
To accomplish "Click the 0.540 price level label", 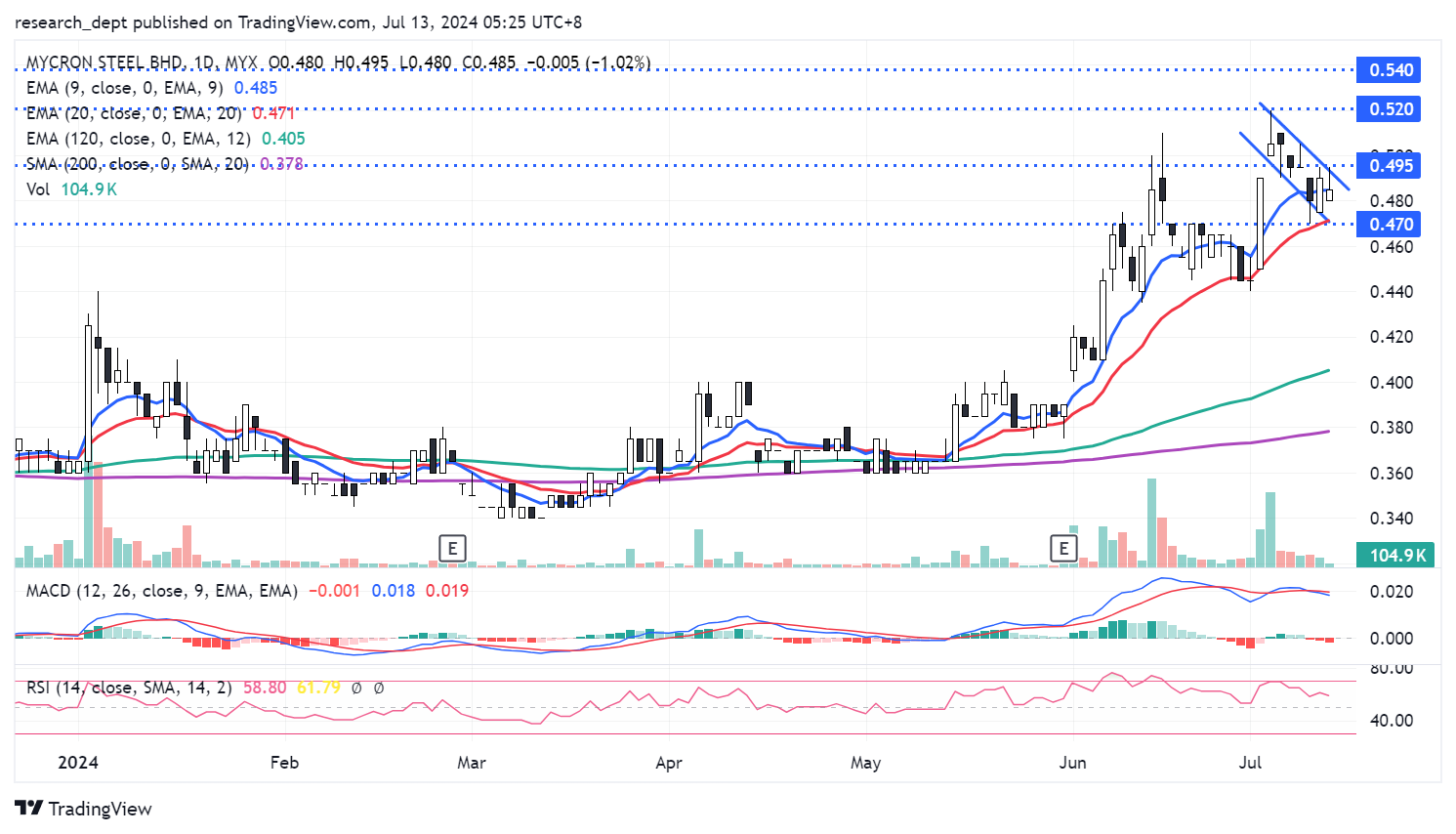I will pos(1391,70).
